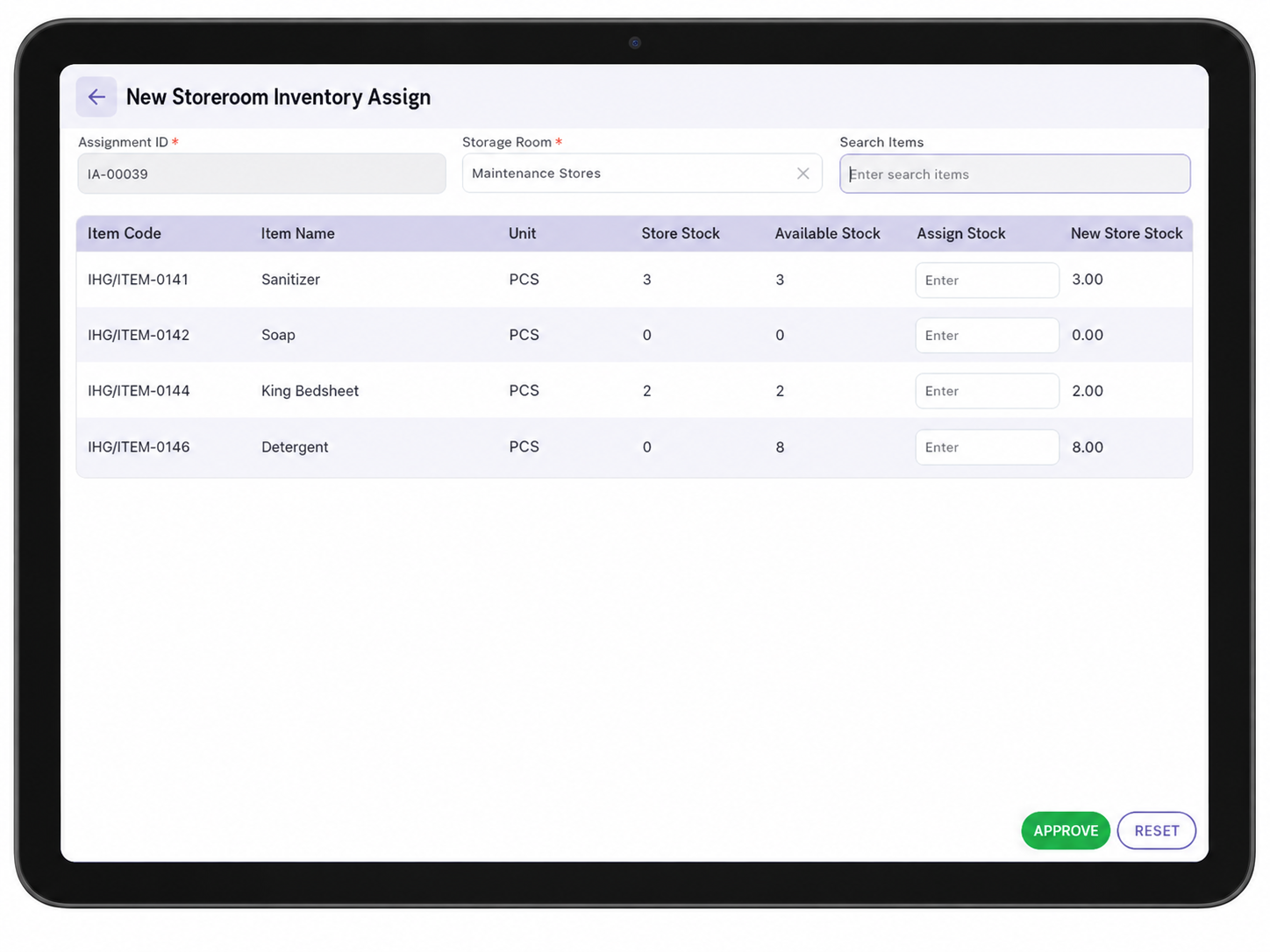
Task: Click Assign Stock input for King Bedsheet
Action: tap(987, 391)
